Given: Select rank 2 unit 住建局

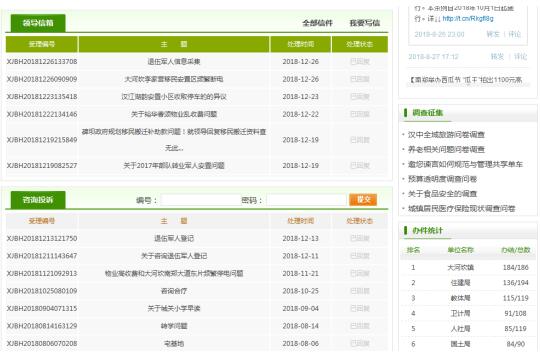Looking at the screenshot, I should pos(460,283).
